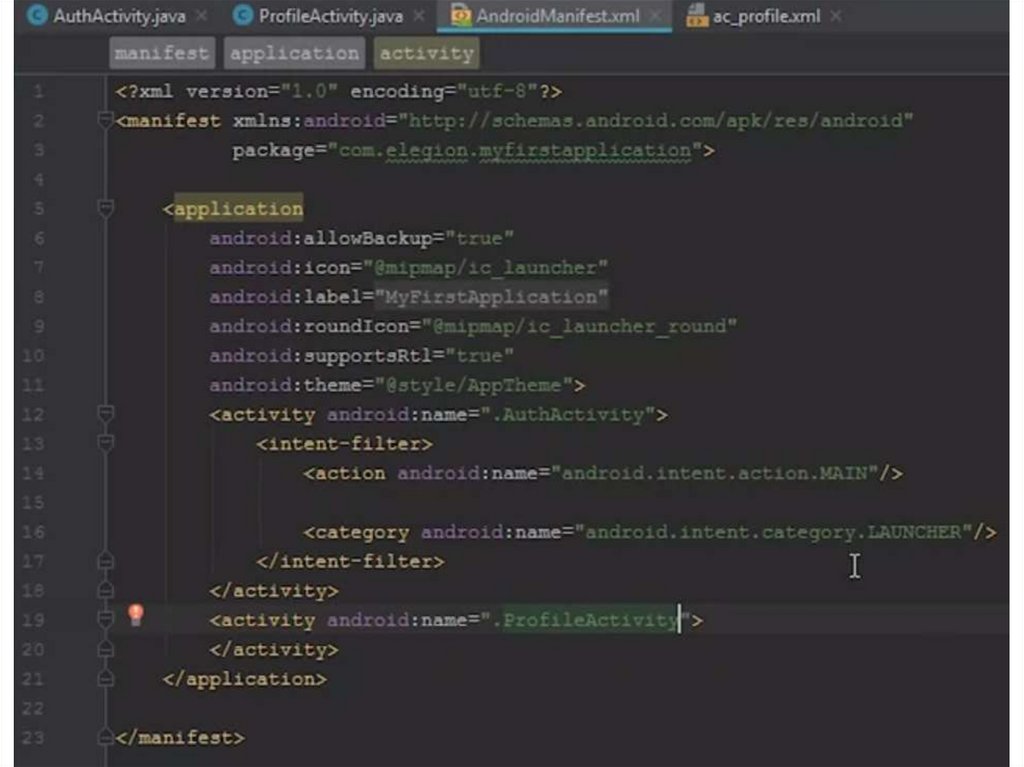This screenshot has width=1024, height=767.
Task: Fold the ProfileActivity activity block on line 19
Action: 106,620
